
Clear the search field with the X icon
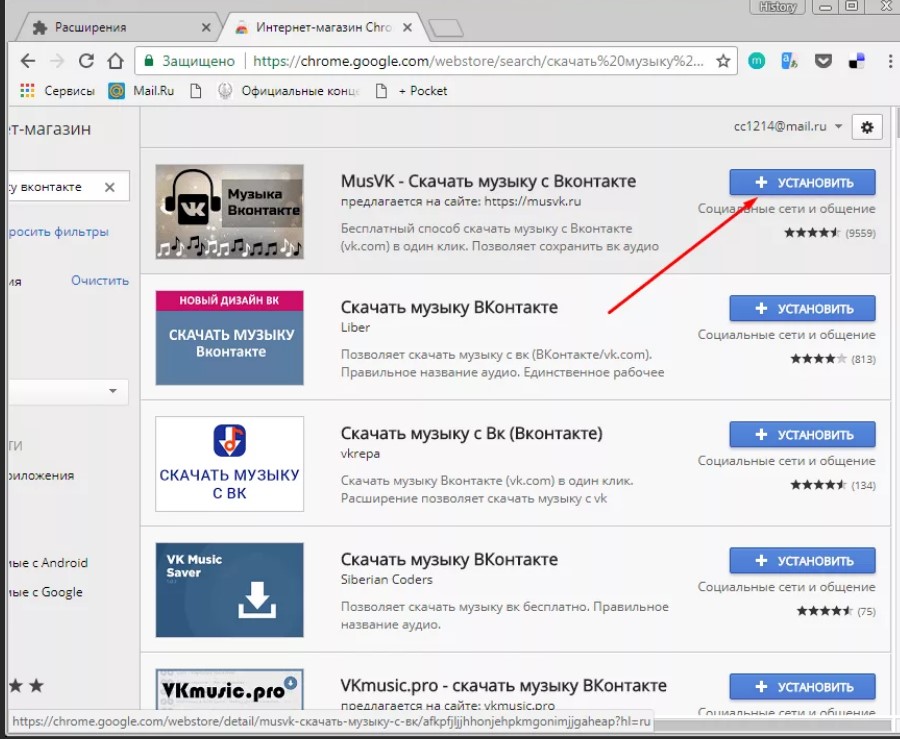(x=110, y=187)
